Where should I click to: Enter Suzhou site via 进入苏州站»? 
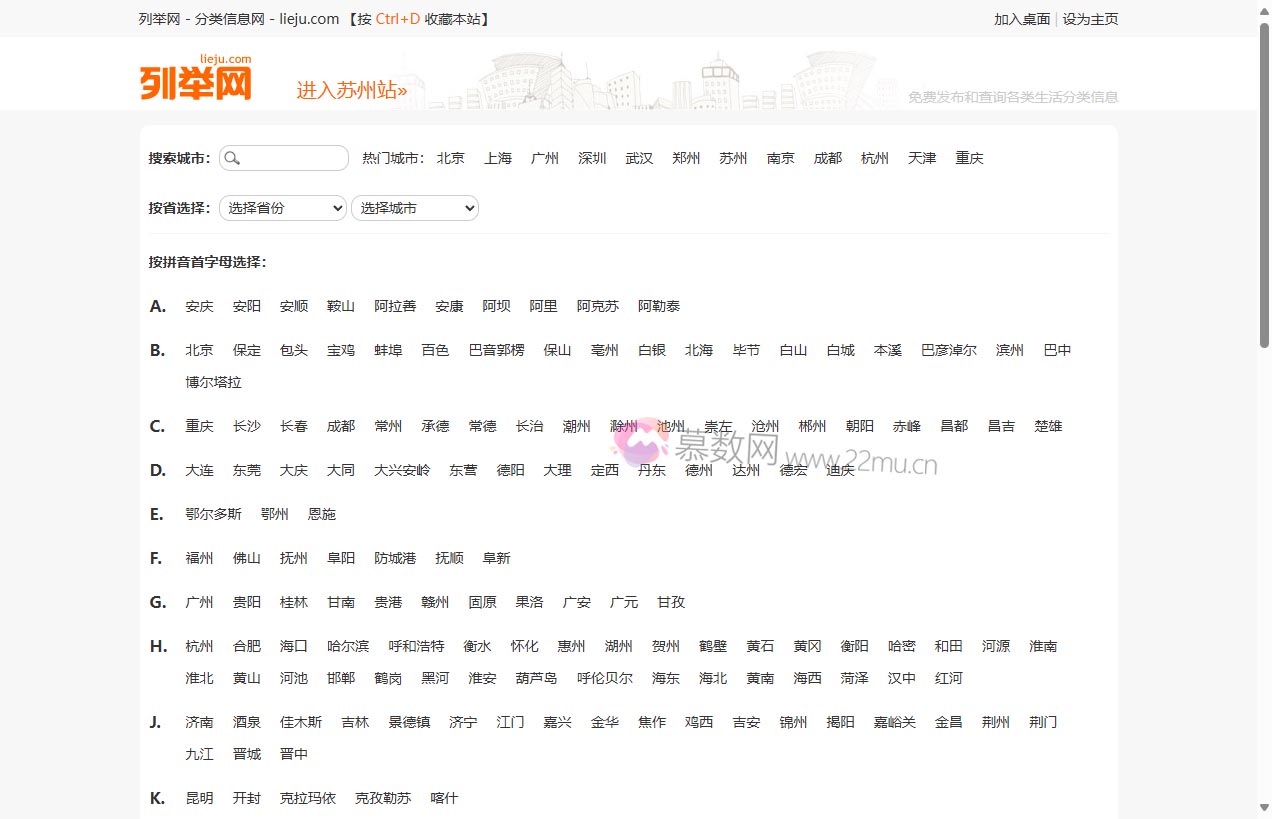click(x=351, y=90)
